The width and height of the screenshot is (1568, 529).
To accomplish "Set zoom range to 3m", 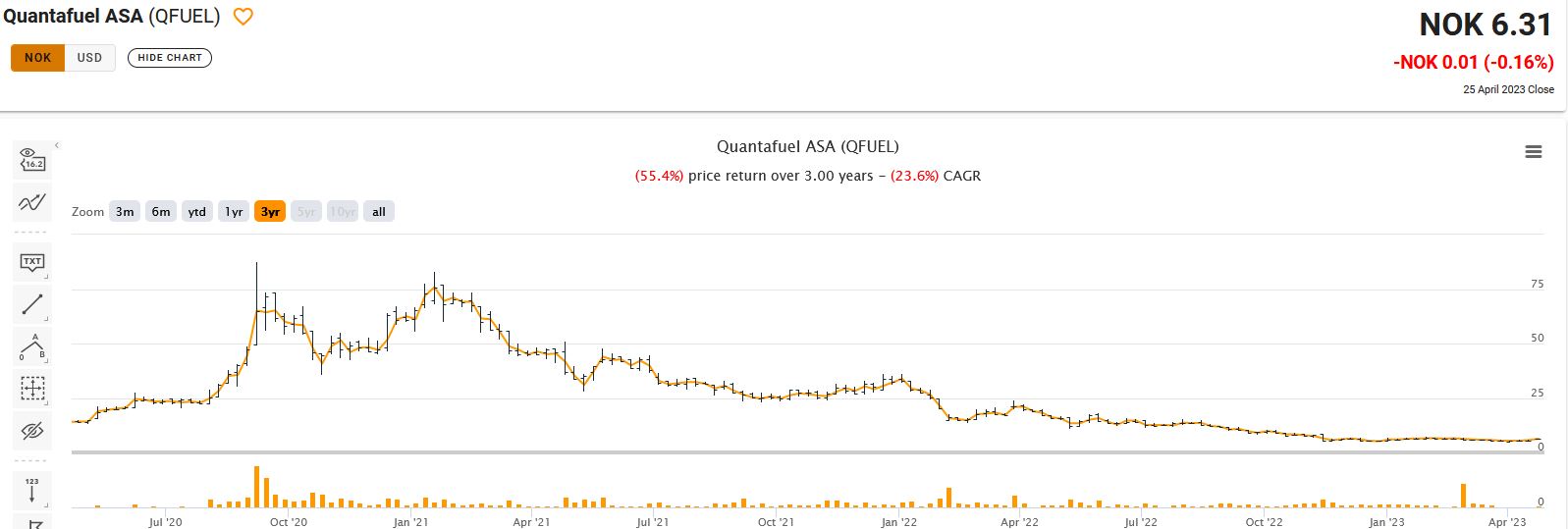I will pos(125,212).
